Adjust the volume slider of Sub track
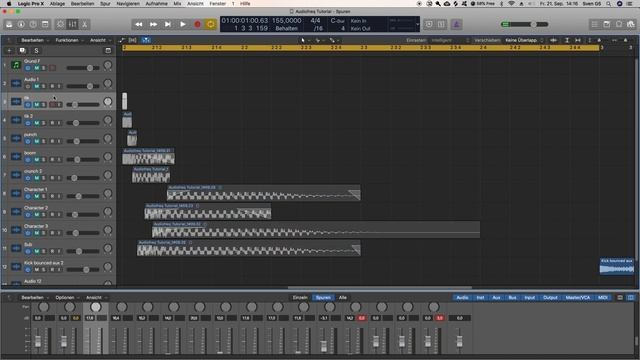This screenshot has height=360, width=640. click(x=83, y=251)
